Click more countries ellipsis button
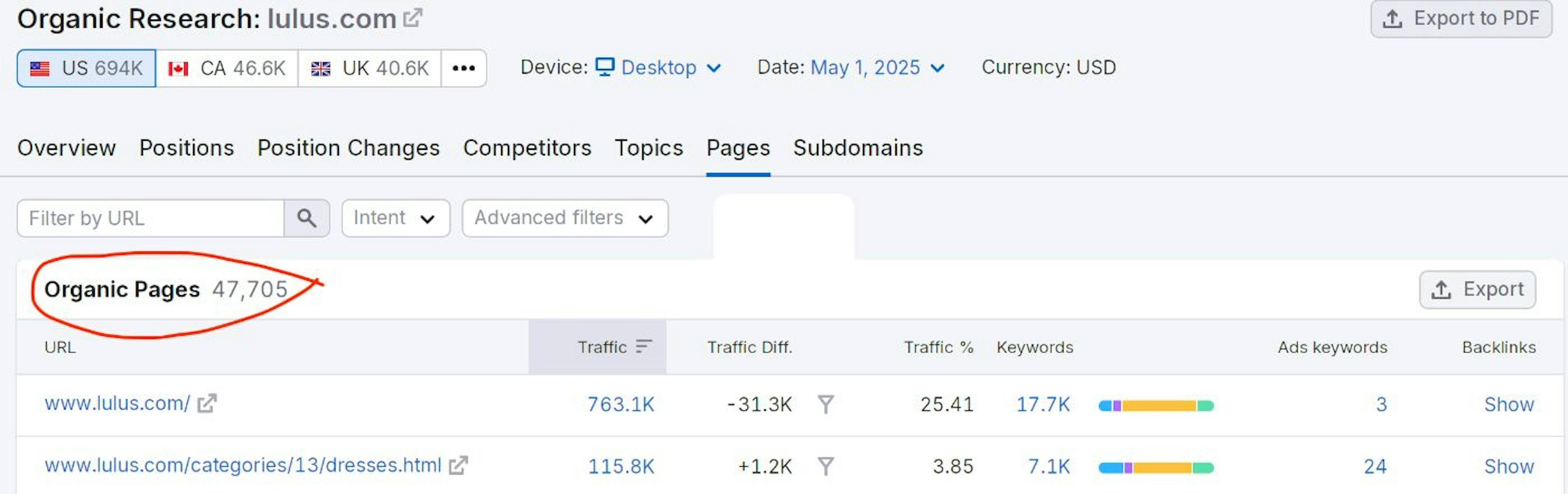The image size is (1568, 494). click(463, 68)
